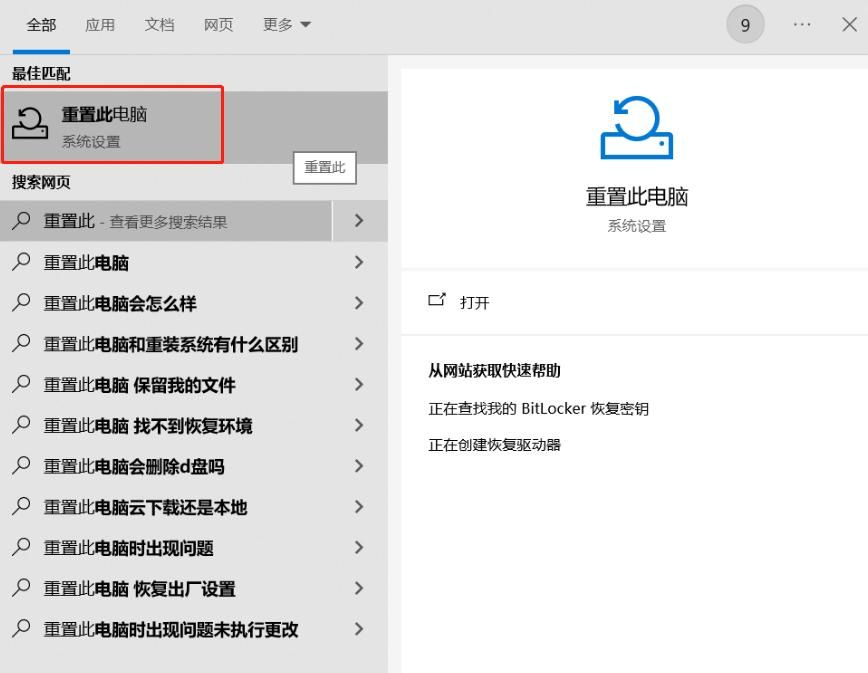Click the large reset icon in preview panel
The height and width of the screenshot is (673, 868).
[x=636, y=128]
